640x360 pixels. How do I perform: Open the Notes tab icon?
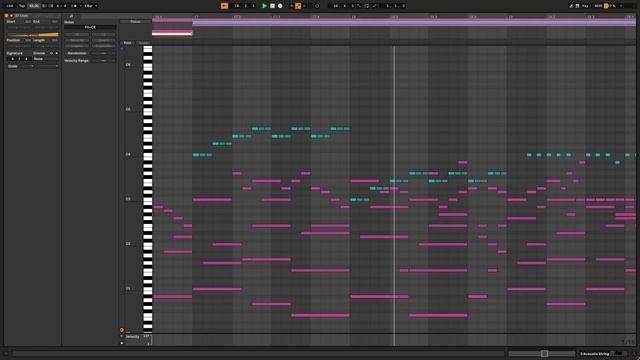(71, 16)
